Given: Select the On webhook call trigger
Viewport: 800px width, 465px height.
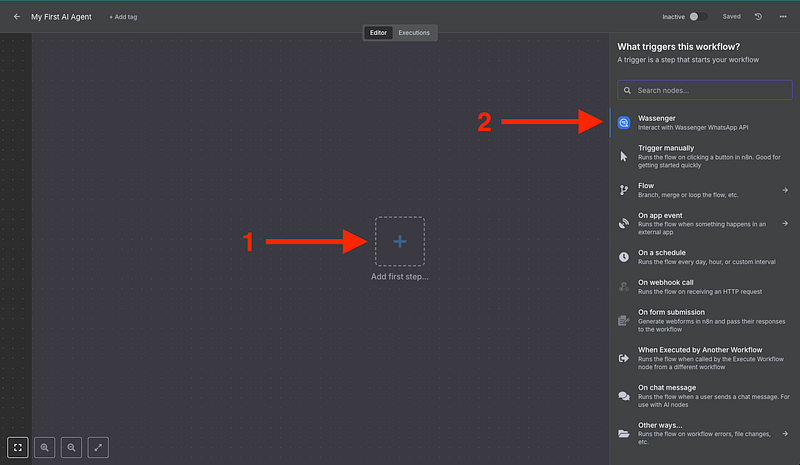Looking at the screenshot, I should click(x=700, y=286).
